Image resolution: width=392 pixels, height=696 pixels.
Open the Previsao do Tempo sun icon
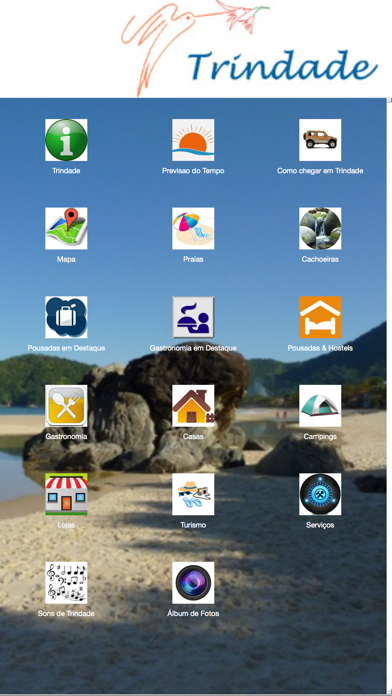(x=193, y=140)
